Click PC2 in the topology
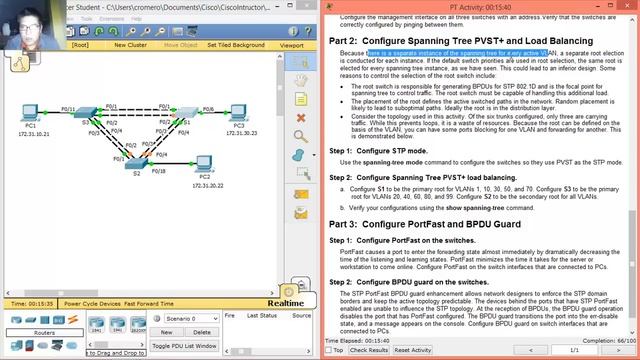This screenshot has width=640, height=360. pyautogui.click(x=204, y=164)
